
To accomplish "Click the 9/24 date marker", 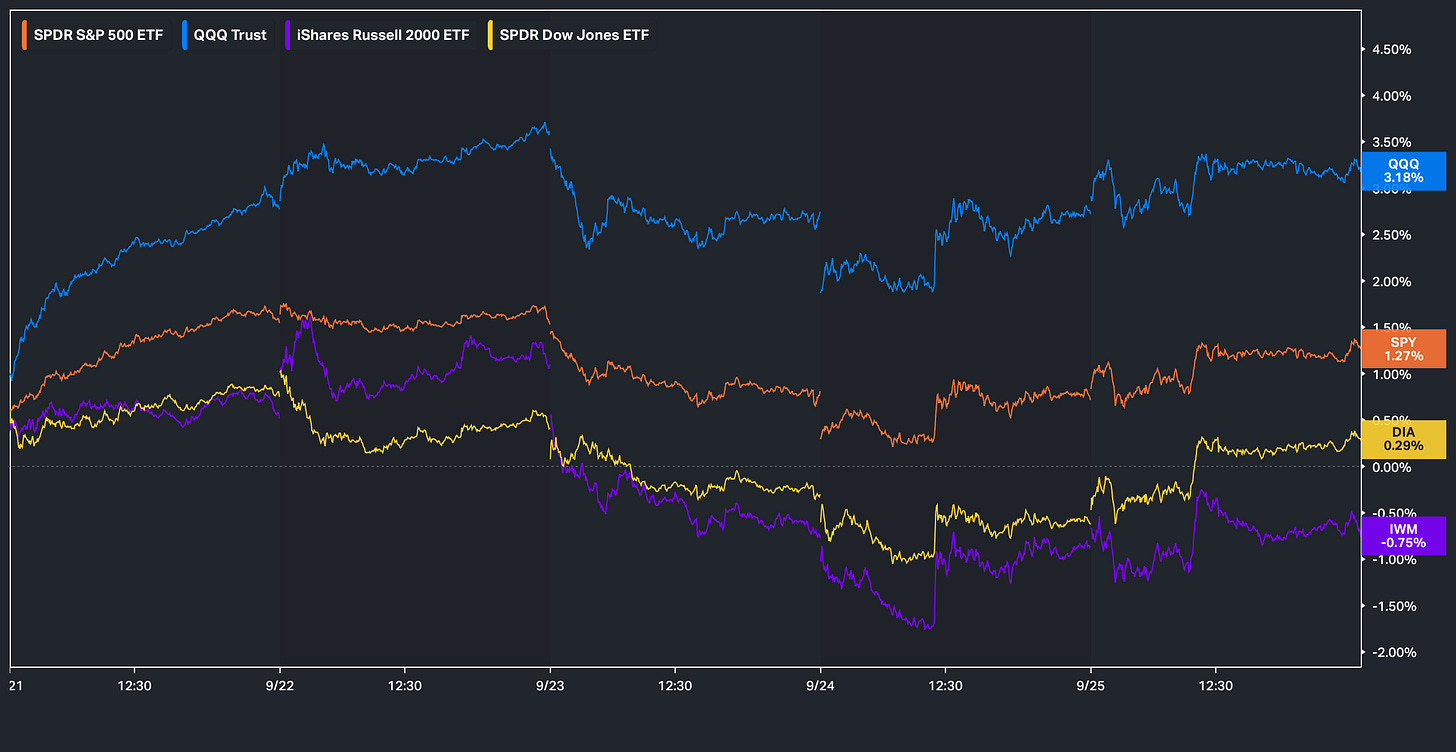I will (820, 687).
